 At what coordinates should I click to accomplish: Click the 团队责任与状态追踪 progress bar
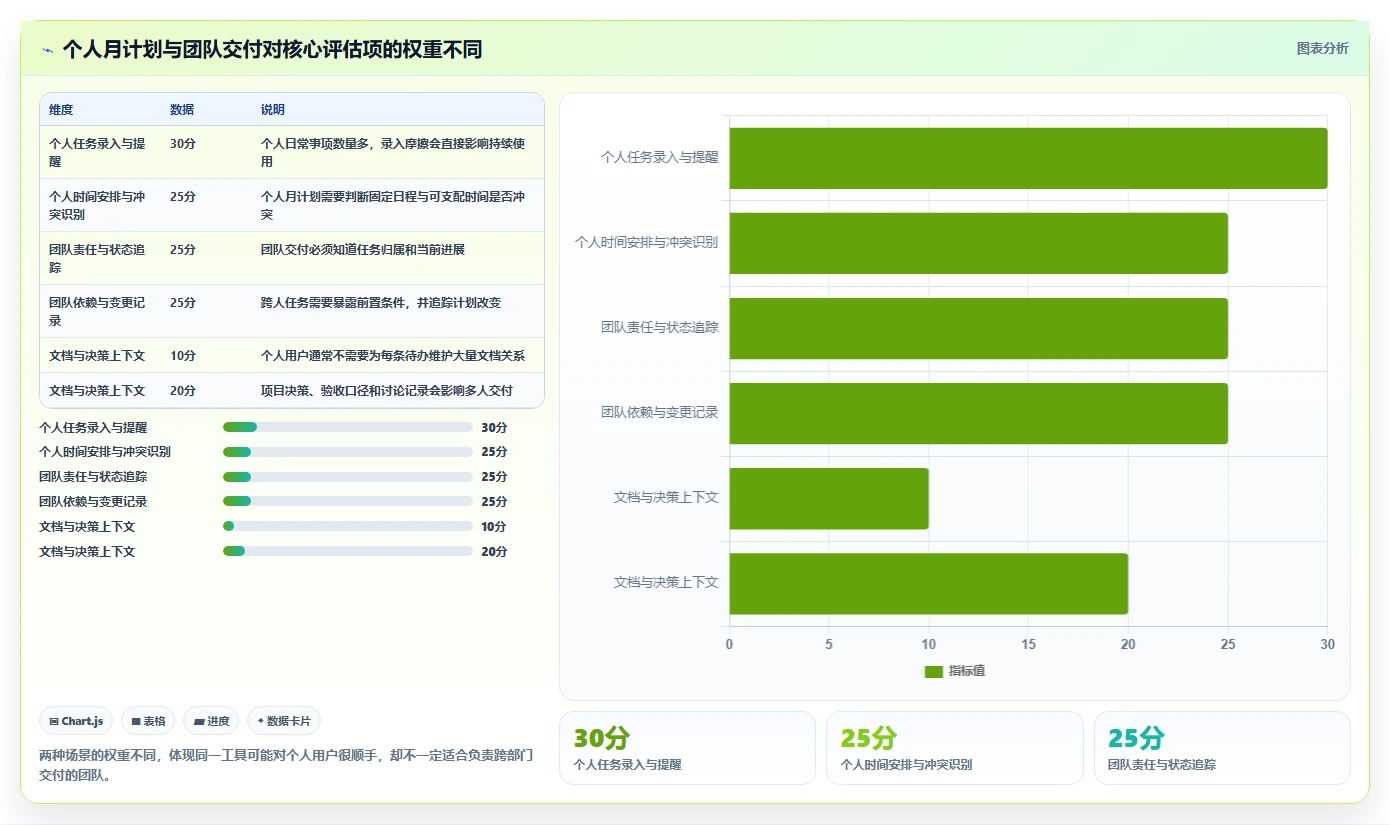coord(348,477)
